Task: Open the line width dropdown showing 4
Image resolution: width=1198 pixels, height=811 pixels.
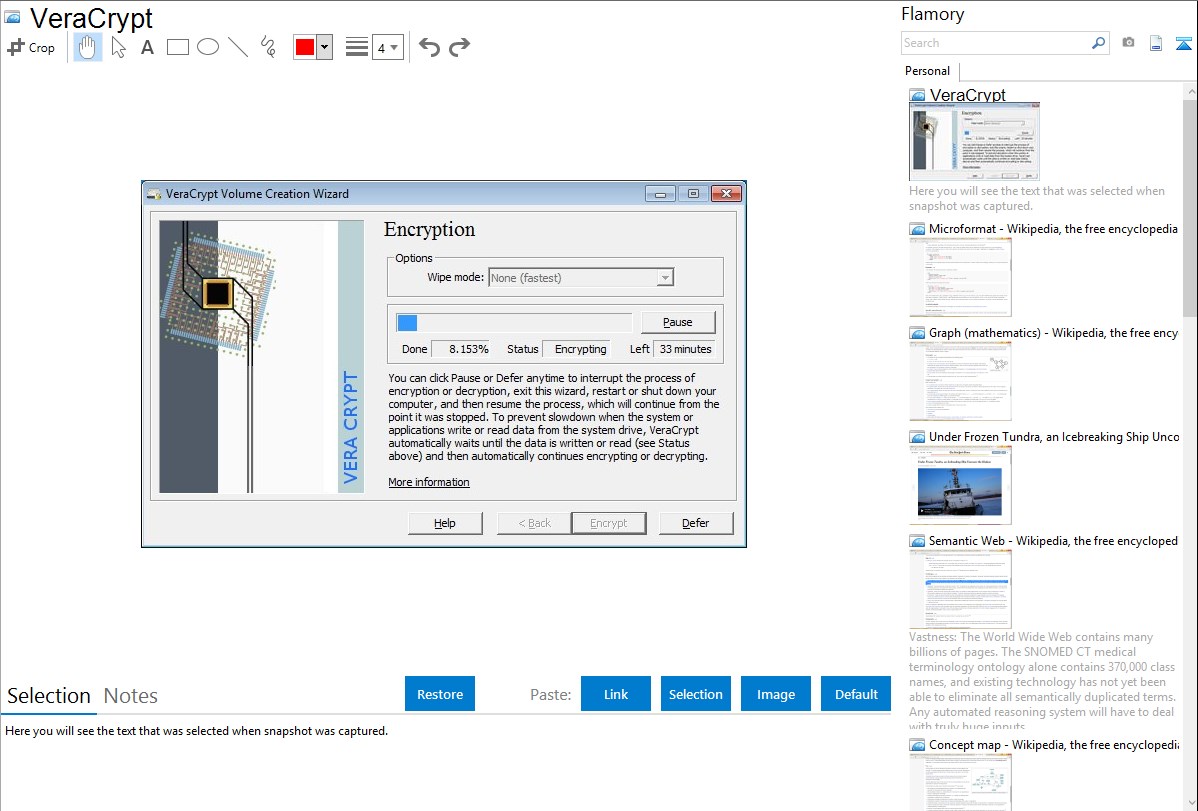Action: pos(388,47)
